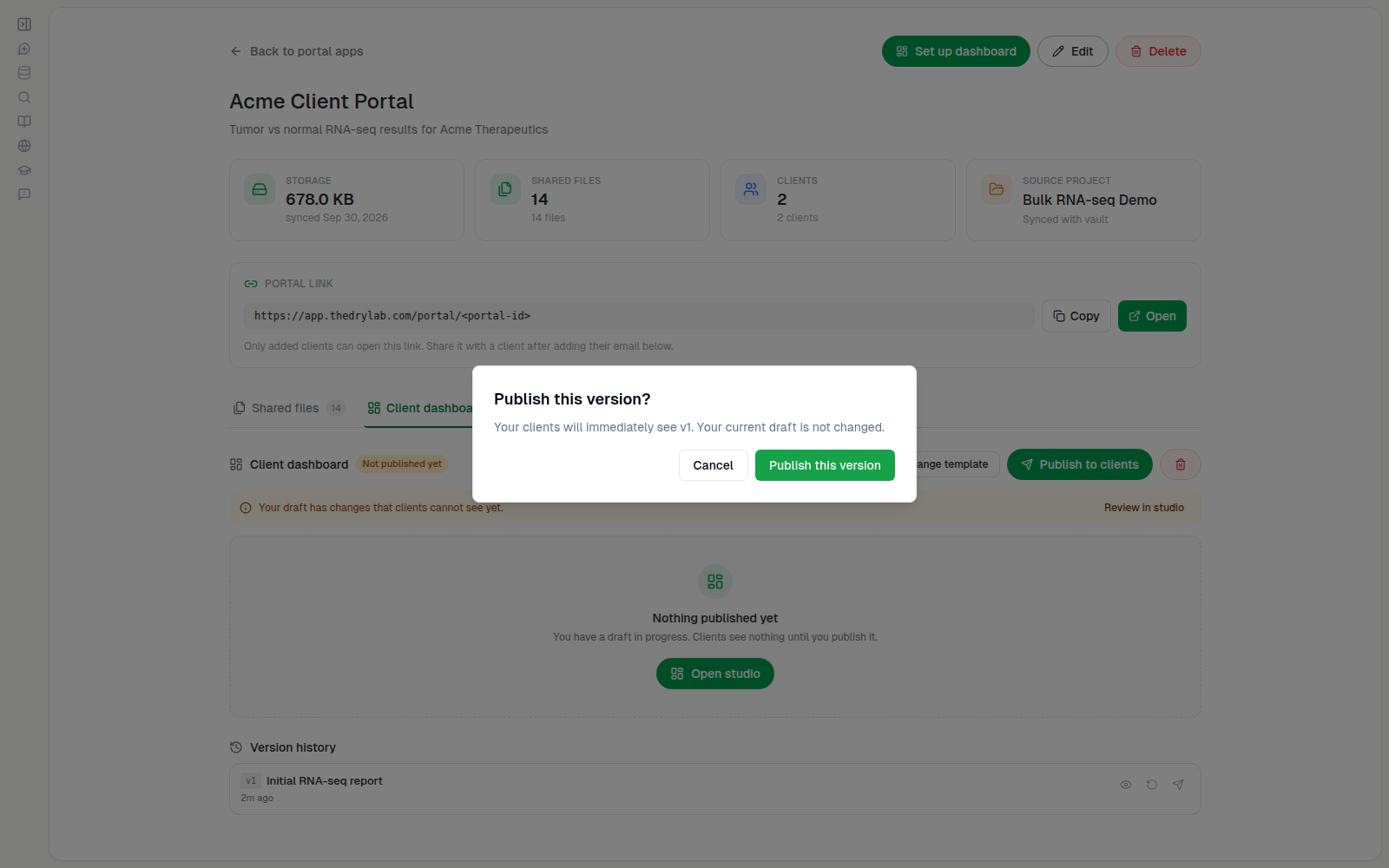The image size is (1389, 868).
Task: Click the Open studio button
Action: tap(715, 674)
